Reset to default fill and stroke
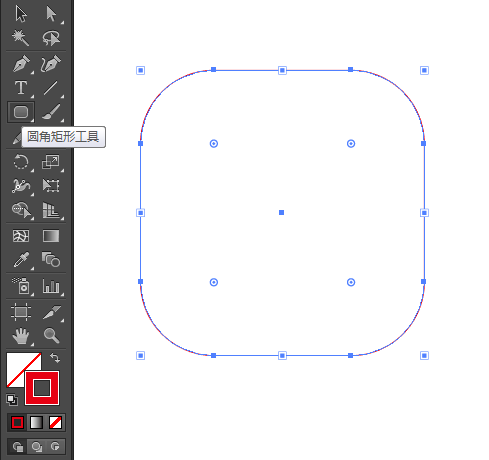The width and height of the screenshot is (489, 460). click(x=12, y=400)
